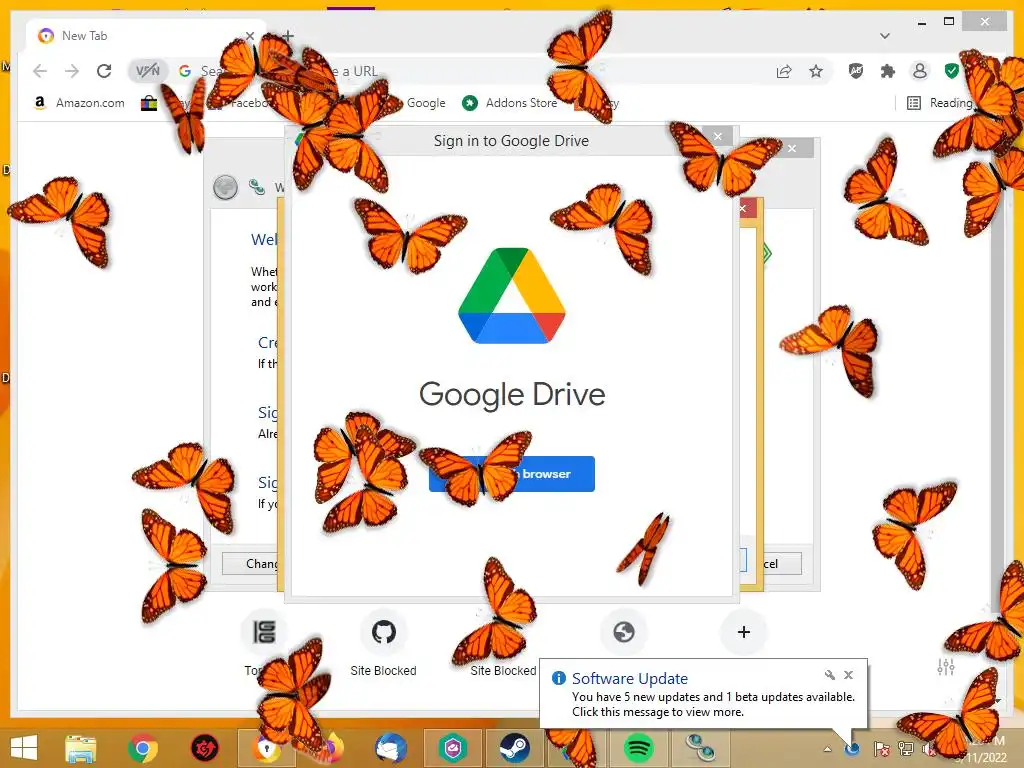
Task: Close the New Tab tab
Action: click(249, 36)
